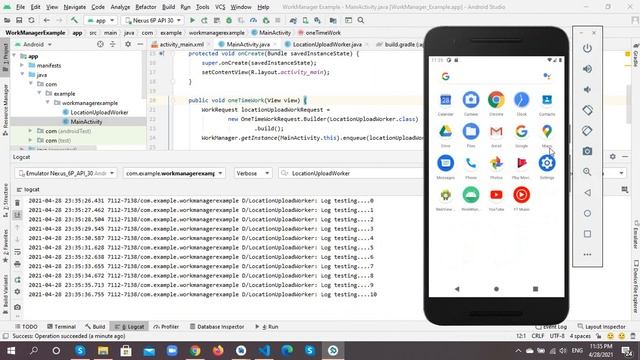The height and width of the screenshot is (360, 640).
Task: Switch to activity_main.xml editor tab
Action: (x=181, y=44)
